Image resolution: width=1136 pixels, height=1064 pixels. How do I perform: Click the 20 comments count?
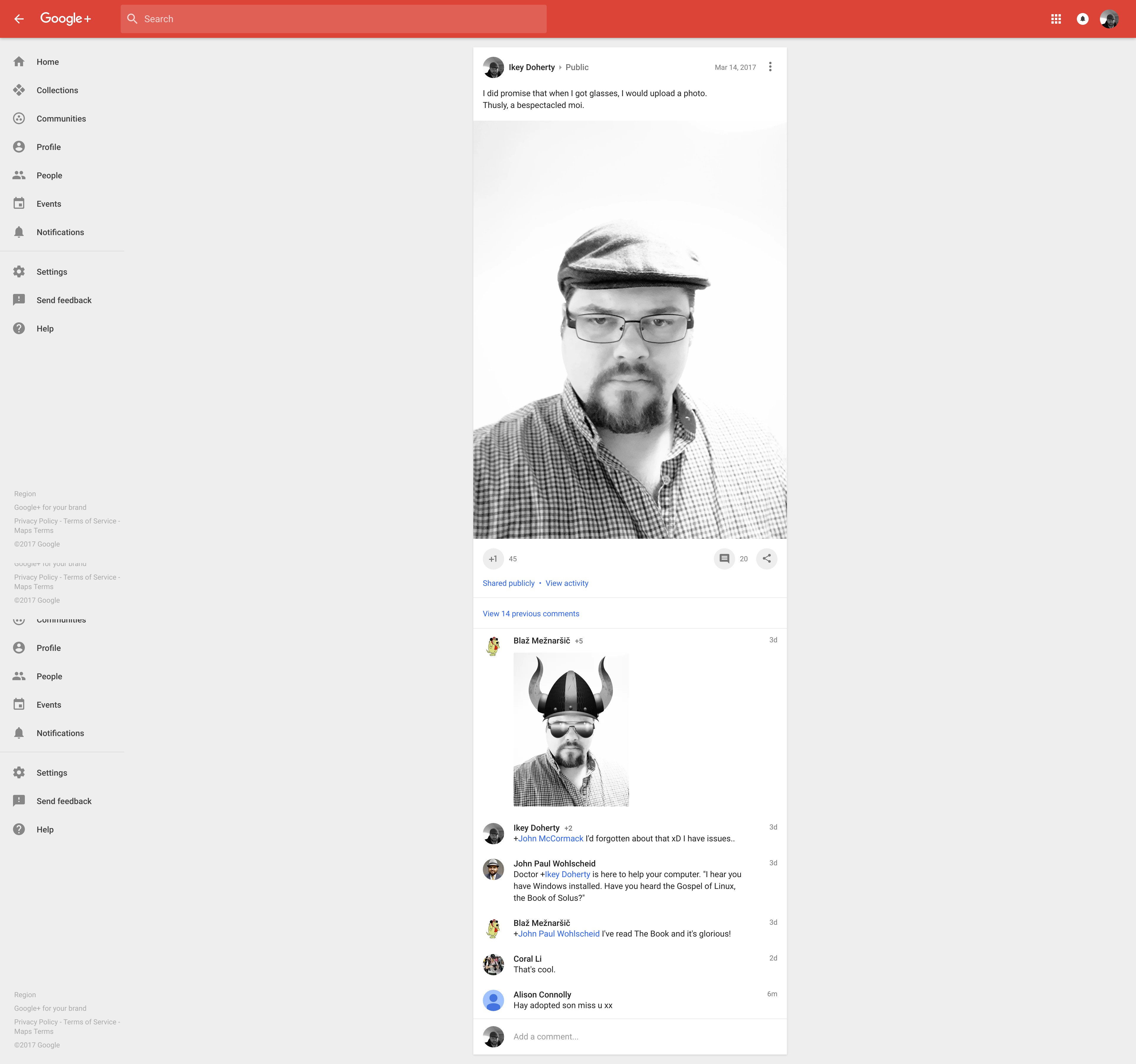click(743, 559)
